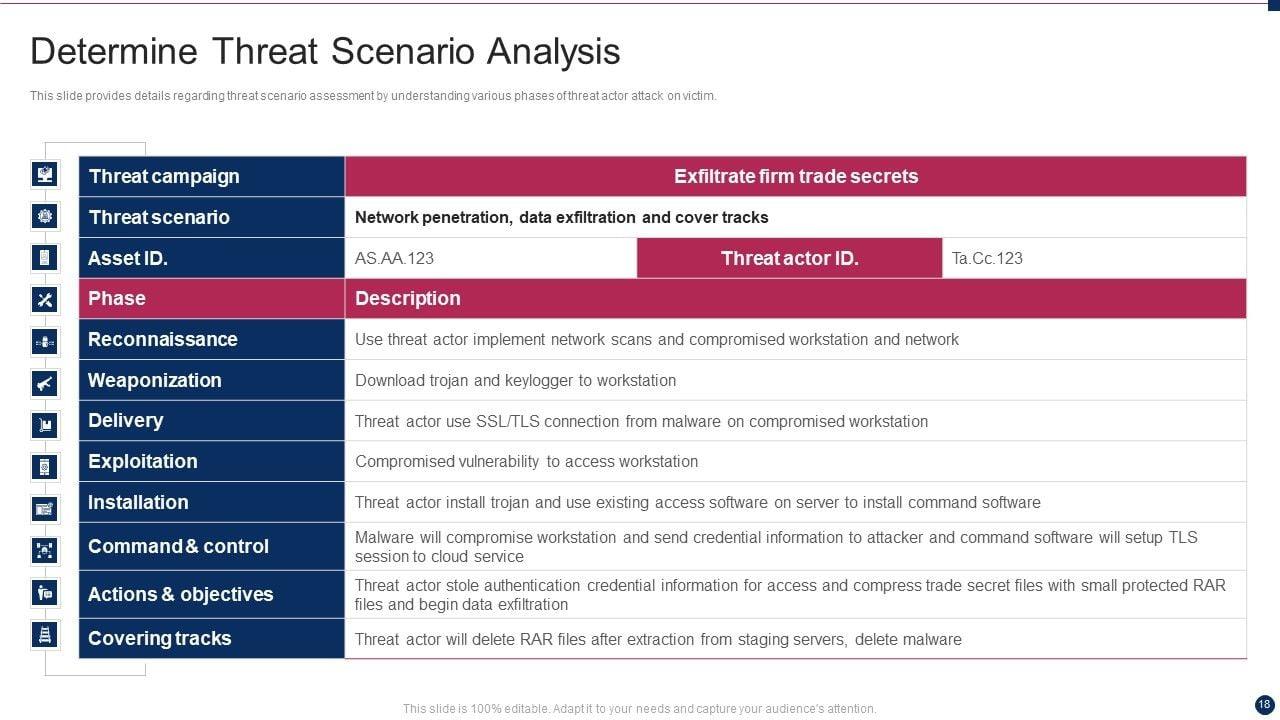Click the gear icon beside Threat scenario
Image resolution: width=1280 pixels, height=720 pixels.
click(44, 216)
